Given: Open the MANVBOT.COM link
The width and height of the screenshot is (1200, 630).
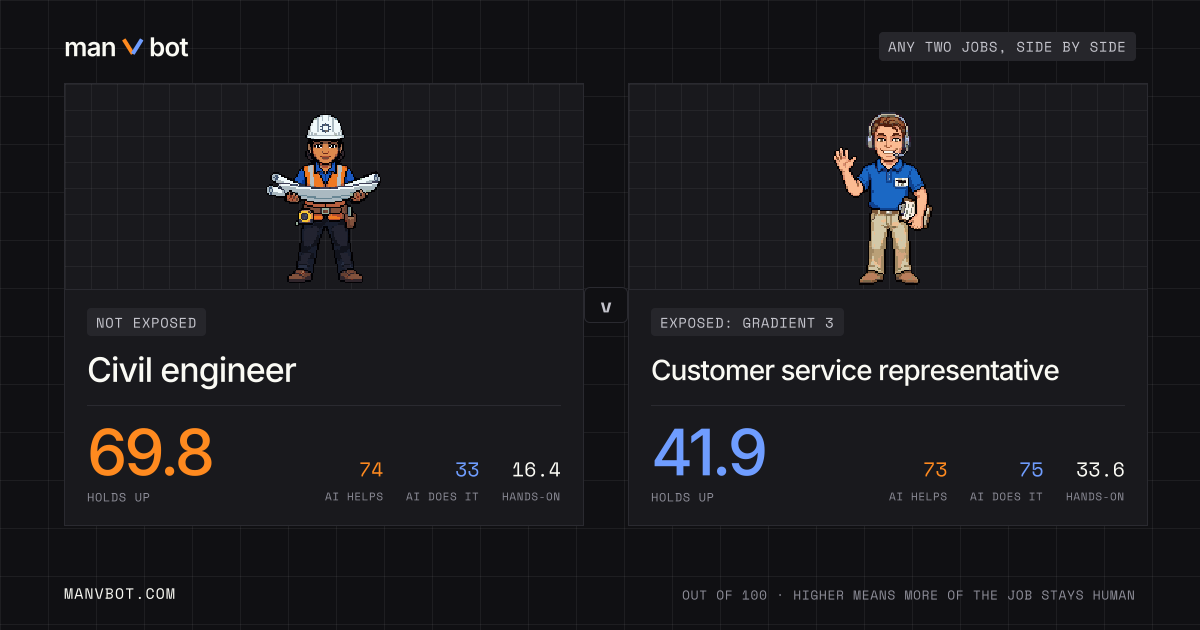Looking at the screenshot, I should point(120,594).
